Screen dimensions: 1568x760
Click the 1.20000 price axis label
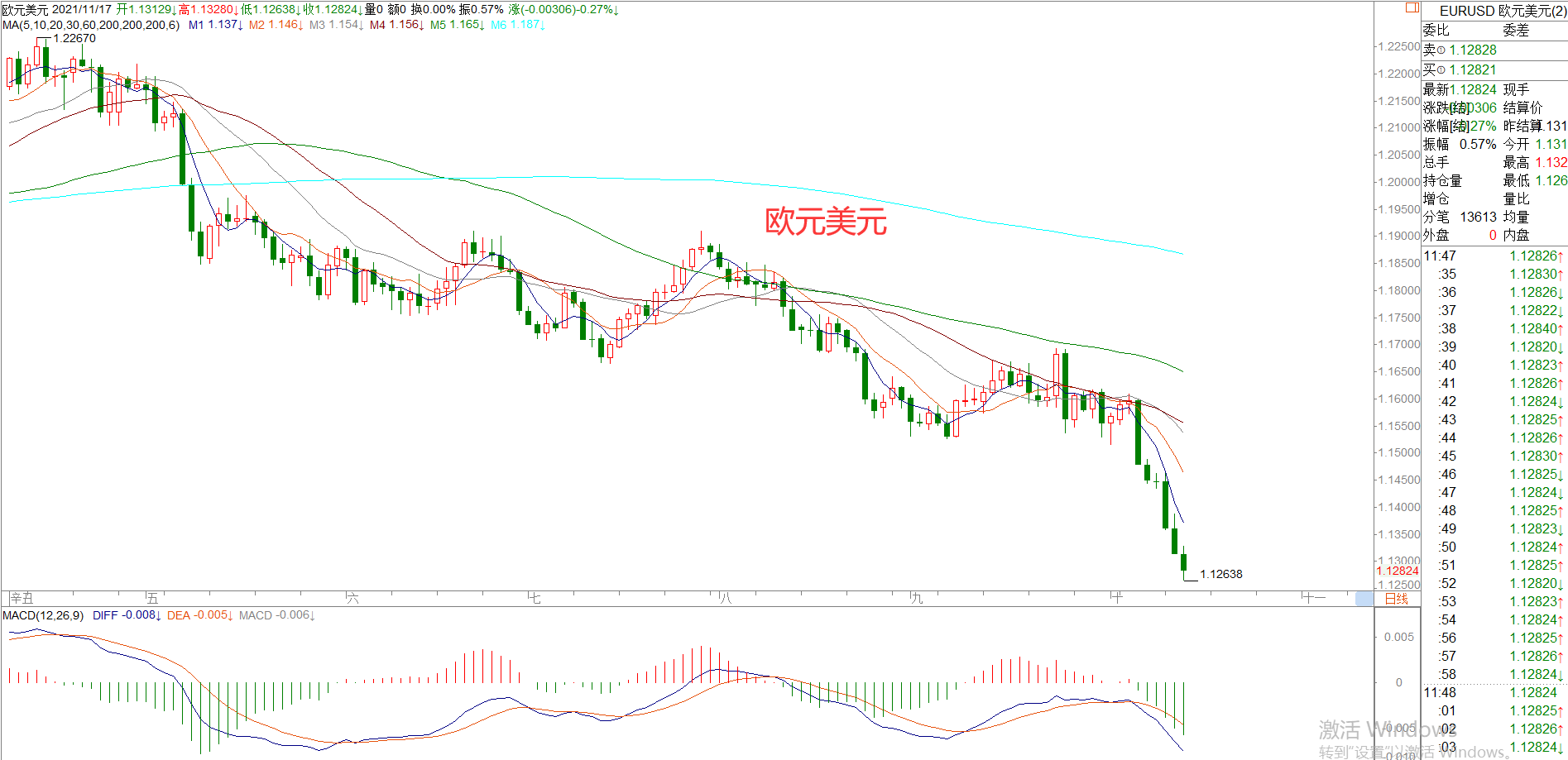(x=1398, y=182)
